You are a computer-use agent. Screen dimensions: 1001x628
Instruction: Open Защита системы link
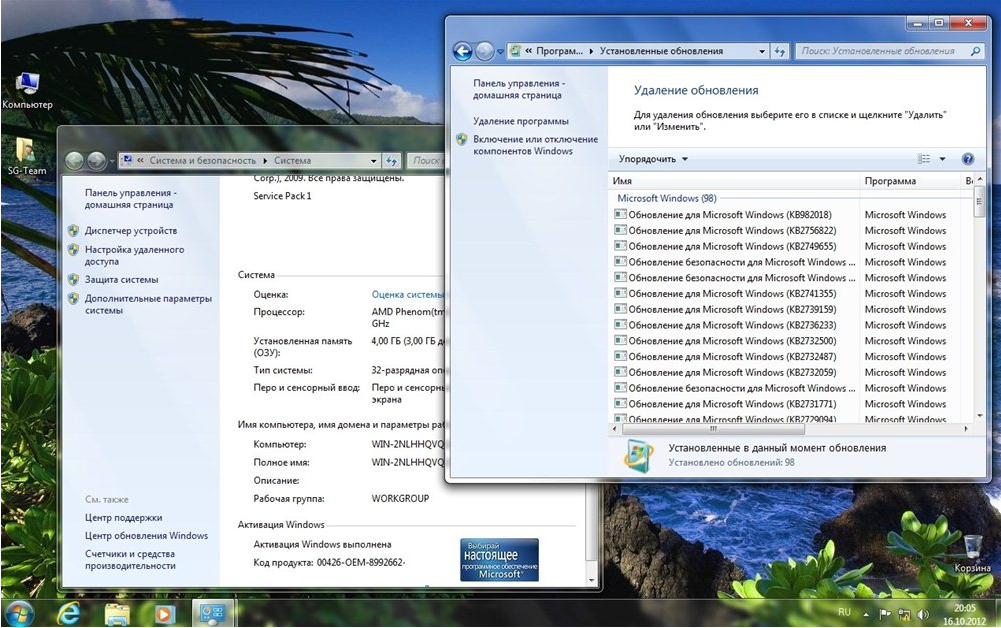pos(121,280)
